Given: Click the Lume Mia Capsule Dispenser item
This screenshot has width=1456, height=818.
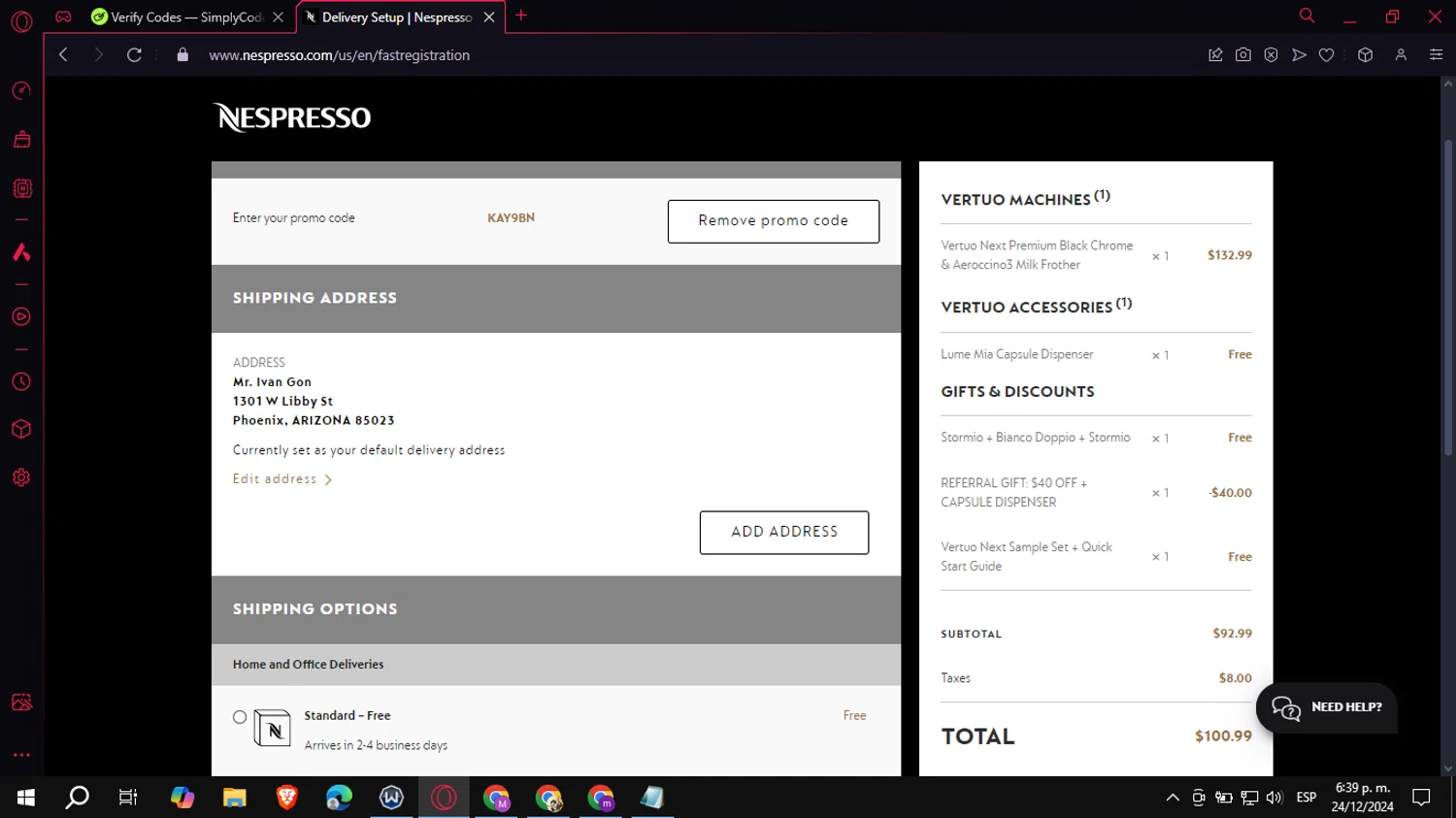Looking at the screenshot, I should pos(1016,354).
